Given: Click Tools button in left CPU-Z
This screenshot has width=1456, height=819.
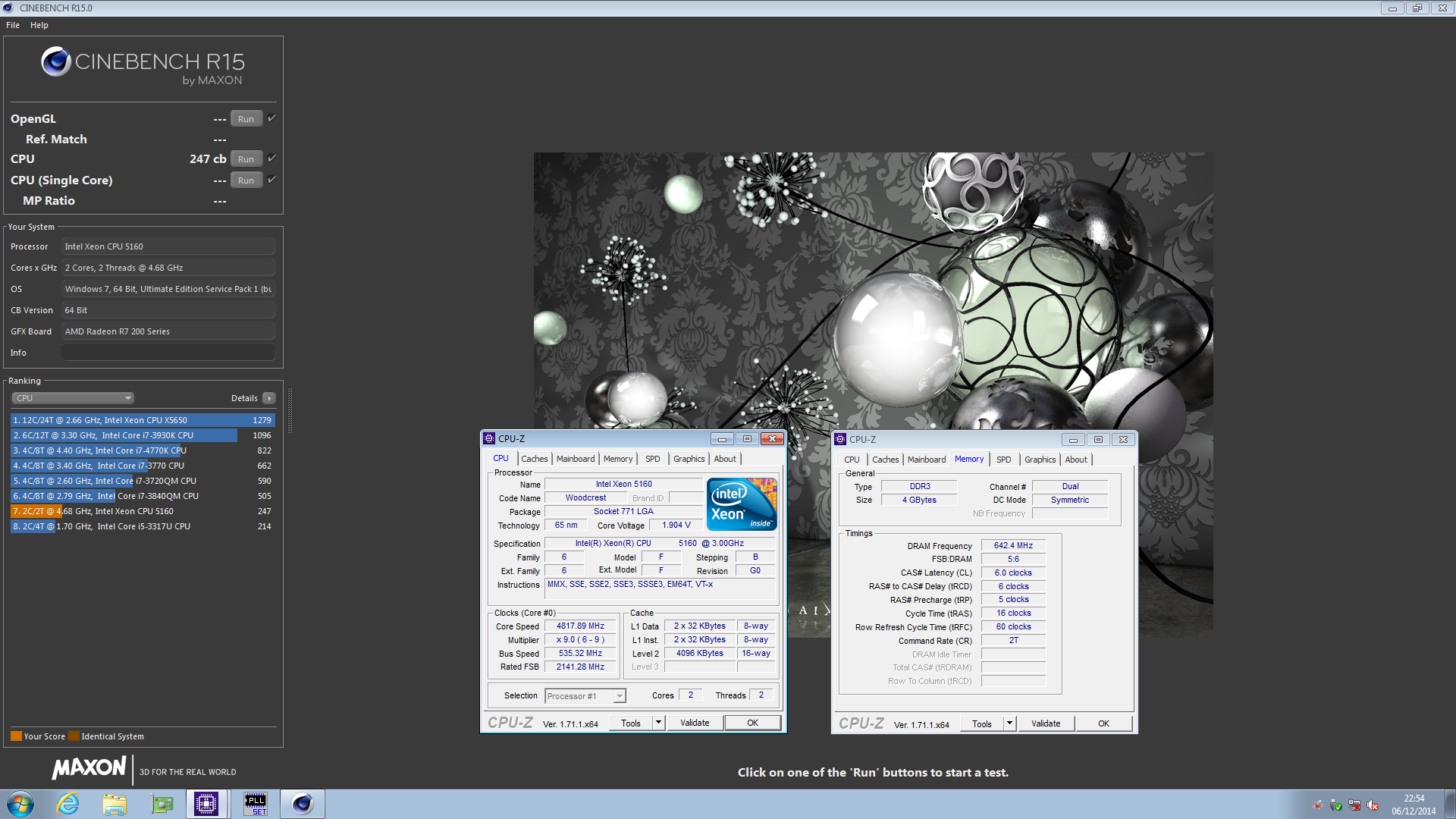Looking at the screenshot, I should 631,723.
